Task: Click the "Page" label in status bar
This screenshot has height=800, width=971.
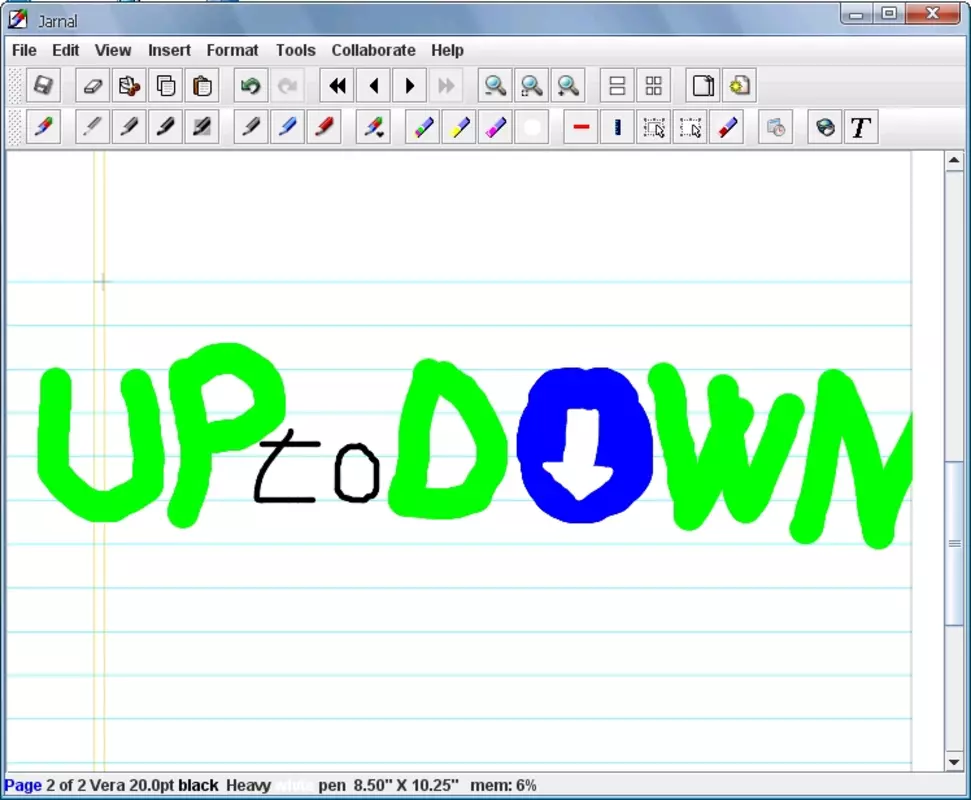Action: (23, 785)
